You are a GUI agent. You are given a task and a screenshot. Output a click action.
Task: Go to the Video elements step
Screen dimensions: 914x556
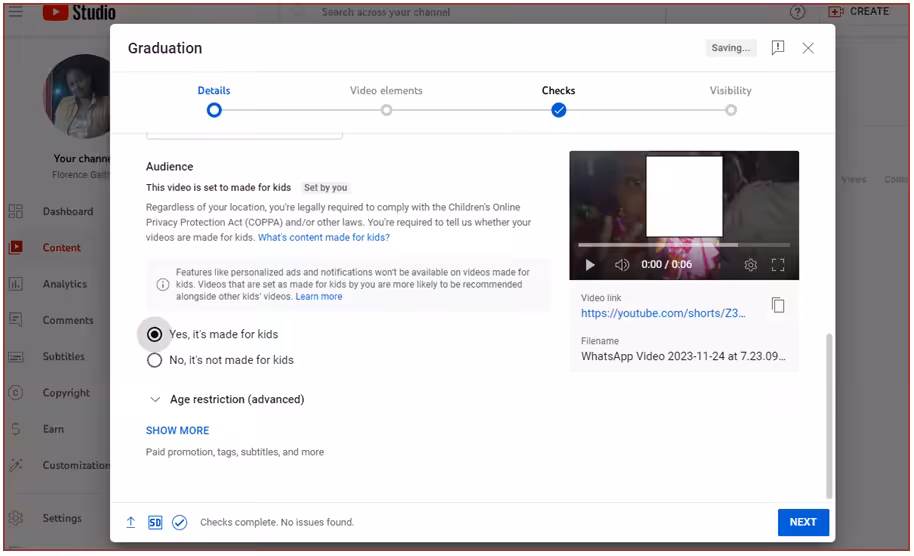pyautogui.click(x=386, y=90)
